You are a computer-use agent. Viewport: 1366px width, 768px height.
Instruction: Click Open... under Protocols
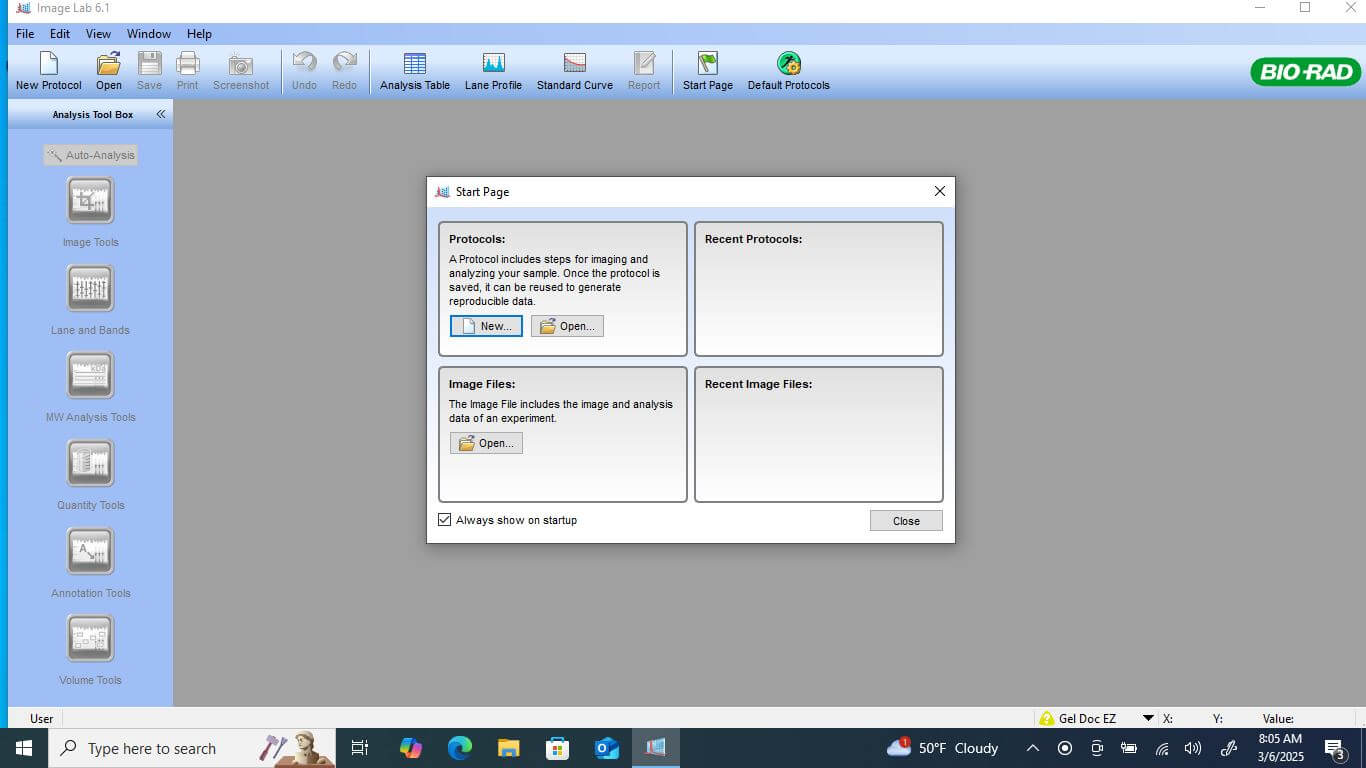pyautogui.click(x=567, y=326)
